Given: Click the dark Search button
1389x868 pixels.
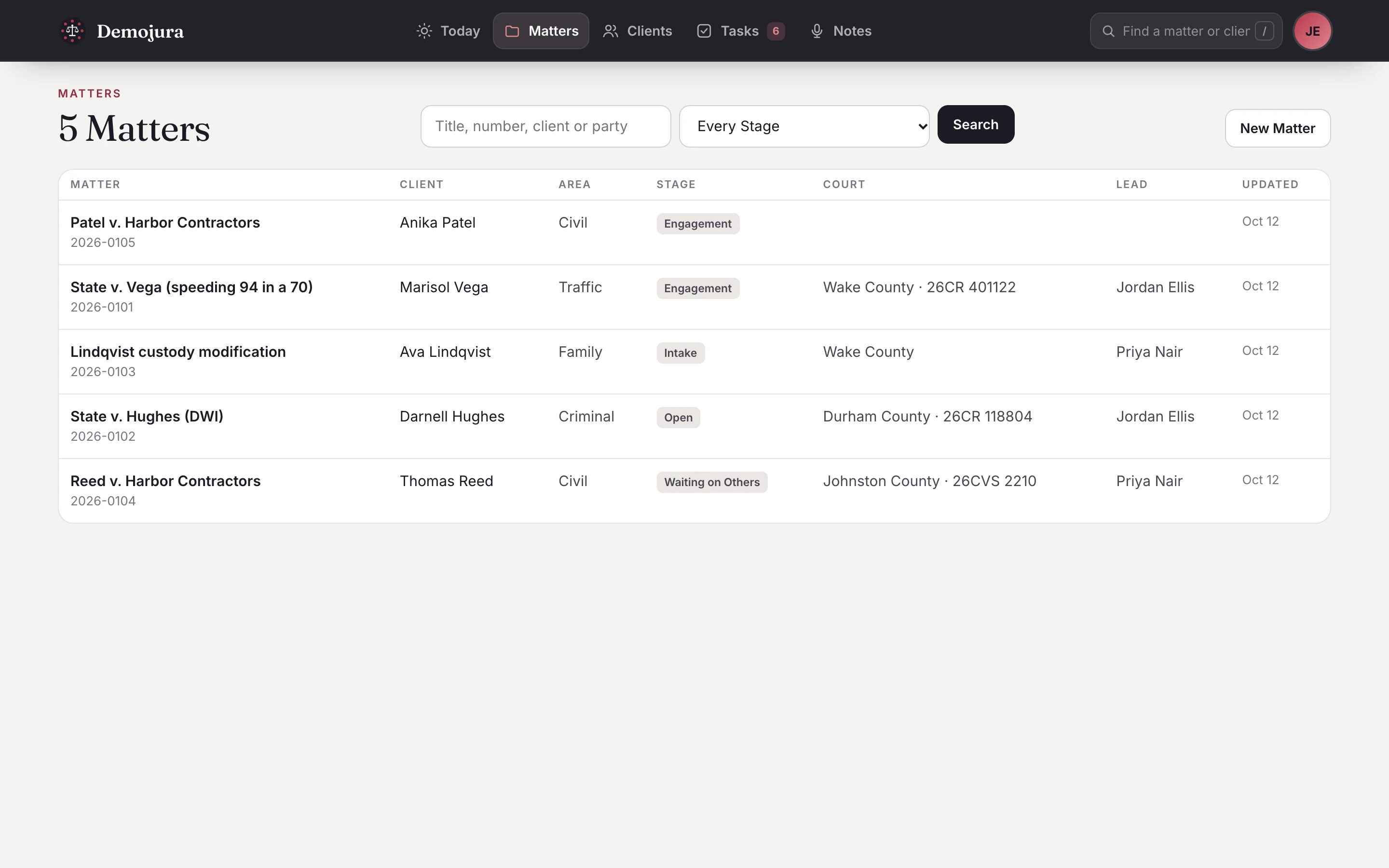Looking at the screenshot, I should (976, 124).
